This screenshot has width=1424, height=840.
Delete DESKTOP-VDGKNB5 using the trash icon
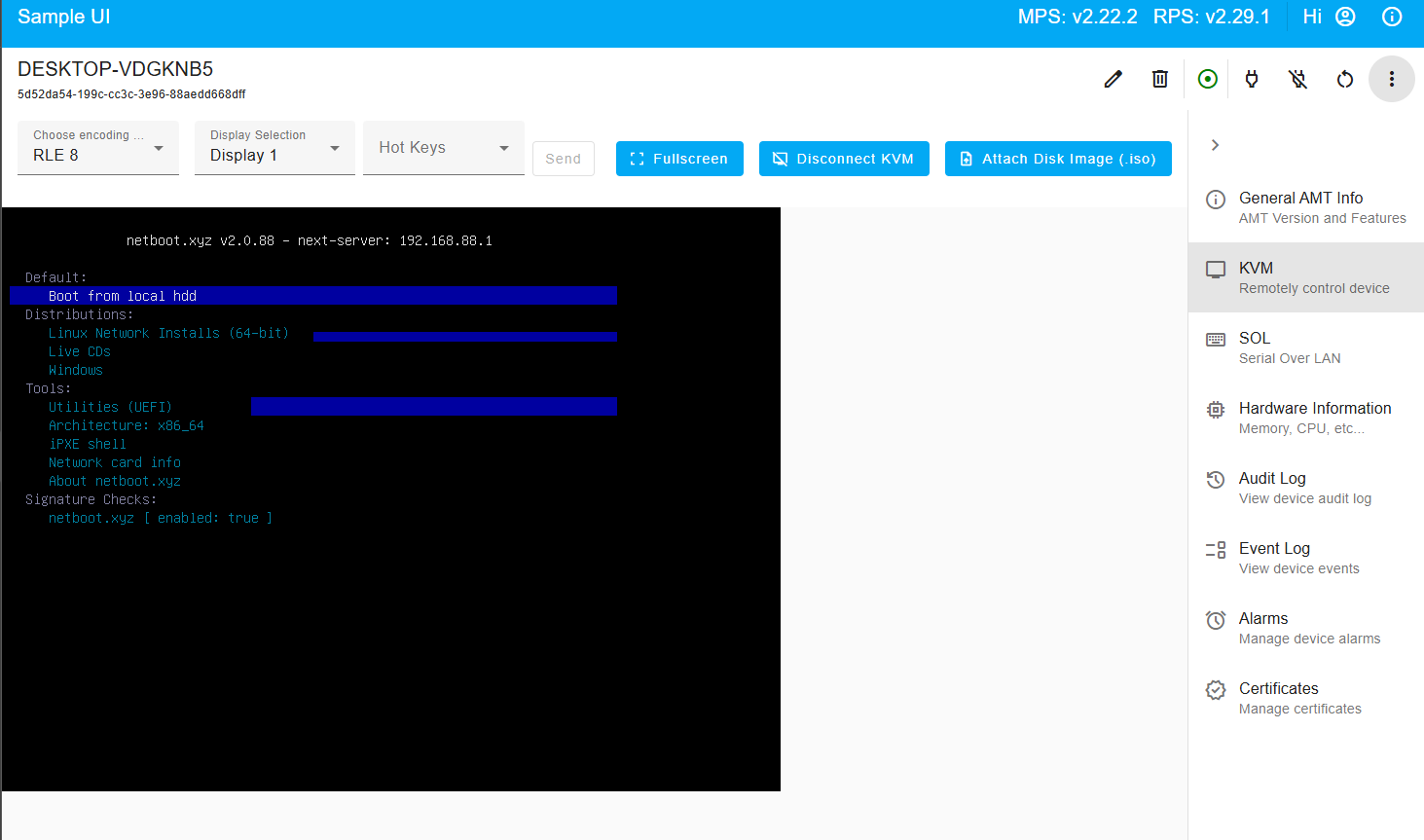(1159, 79)
